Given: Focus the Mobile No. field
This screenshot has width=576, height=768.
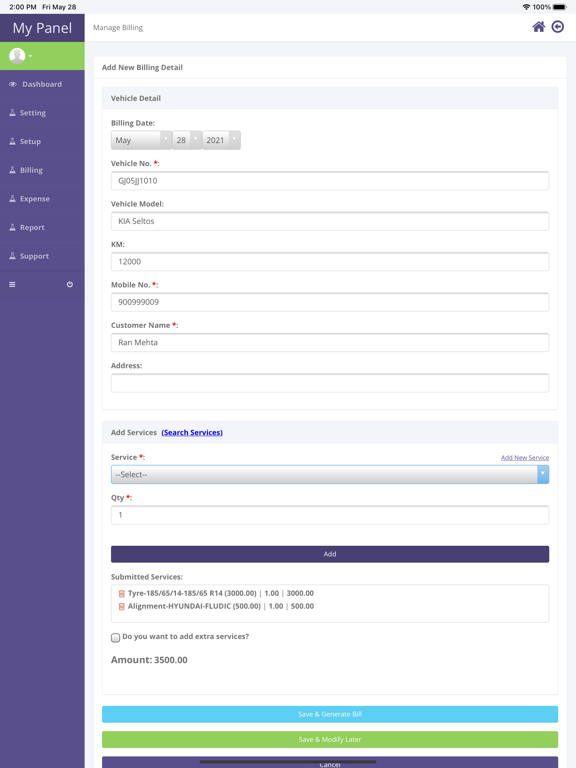Looking at the screenshot, I should (330, 302).
